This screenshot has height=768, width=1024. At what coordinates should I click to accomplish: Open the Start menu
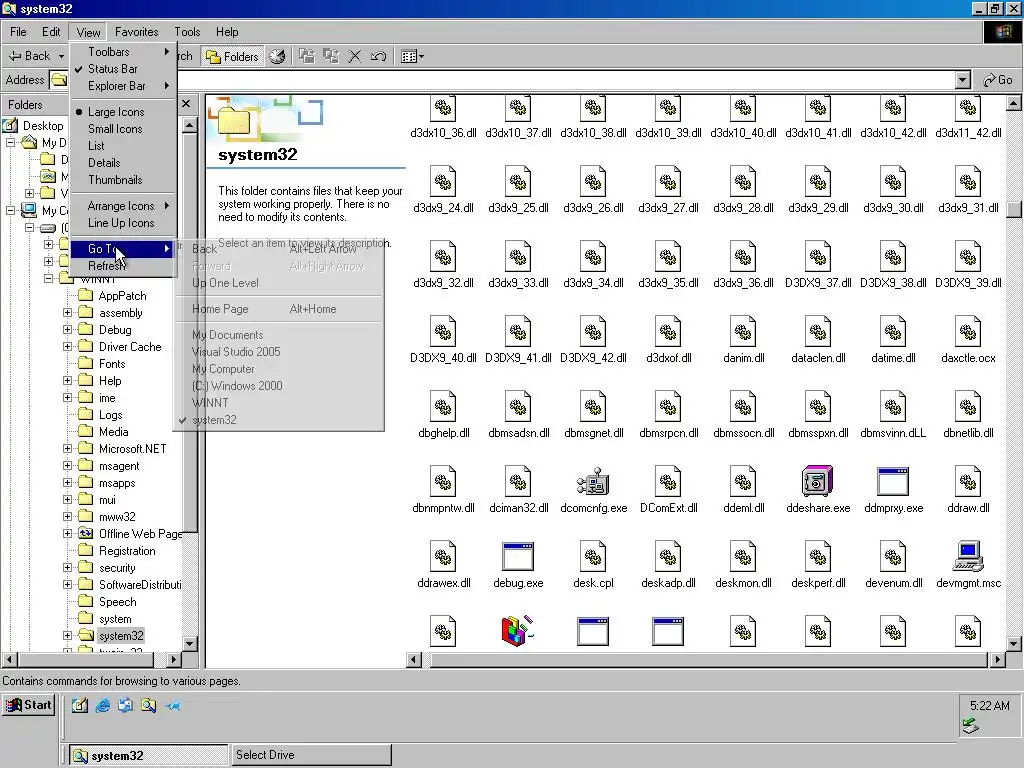click(29, 705)
